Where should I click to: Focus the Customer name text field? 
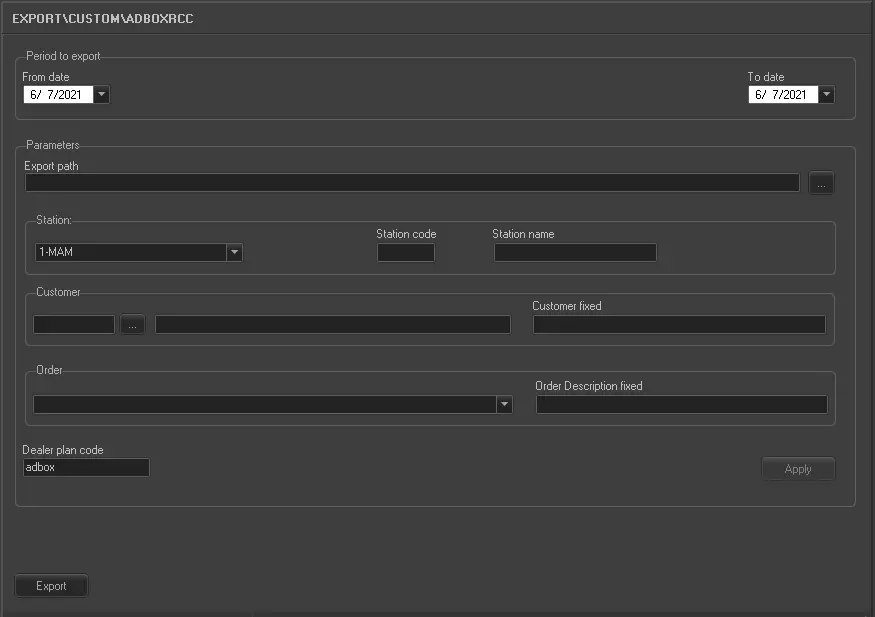coord(332,325)
